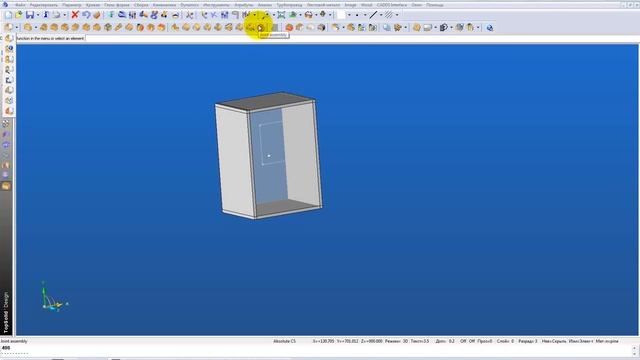
Task: Click the command input showing 400 at the bottom
Action: pyautogui.click(x=316, y=349)
